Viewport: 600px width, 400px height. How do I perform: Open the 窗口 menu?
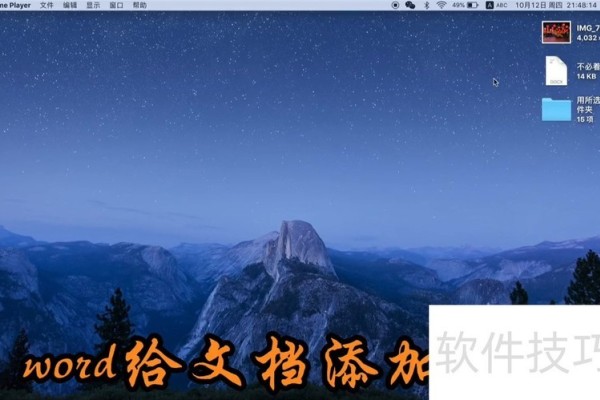coord(116,5)
